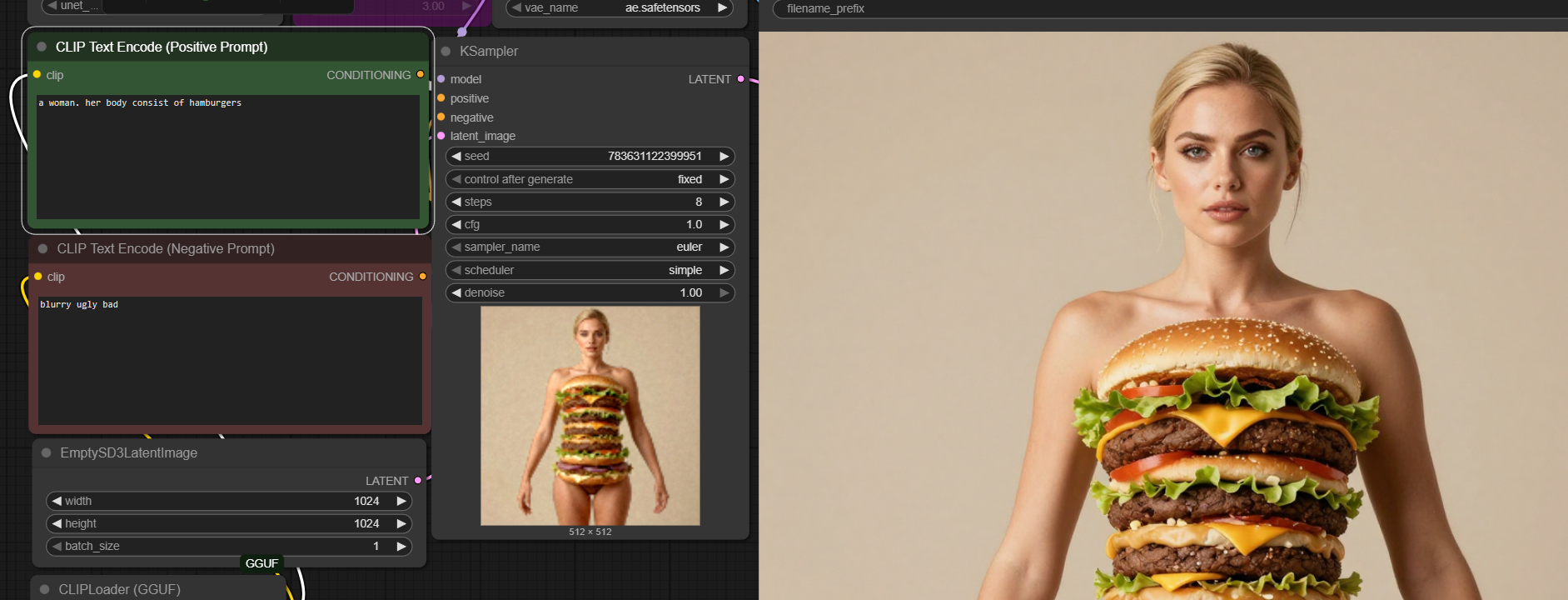Switch to previous scheduler with left arrow

click(456, 270)
